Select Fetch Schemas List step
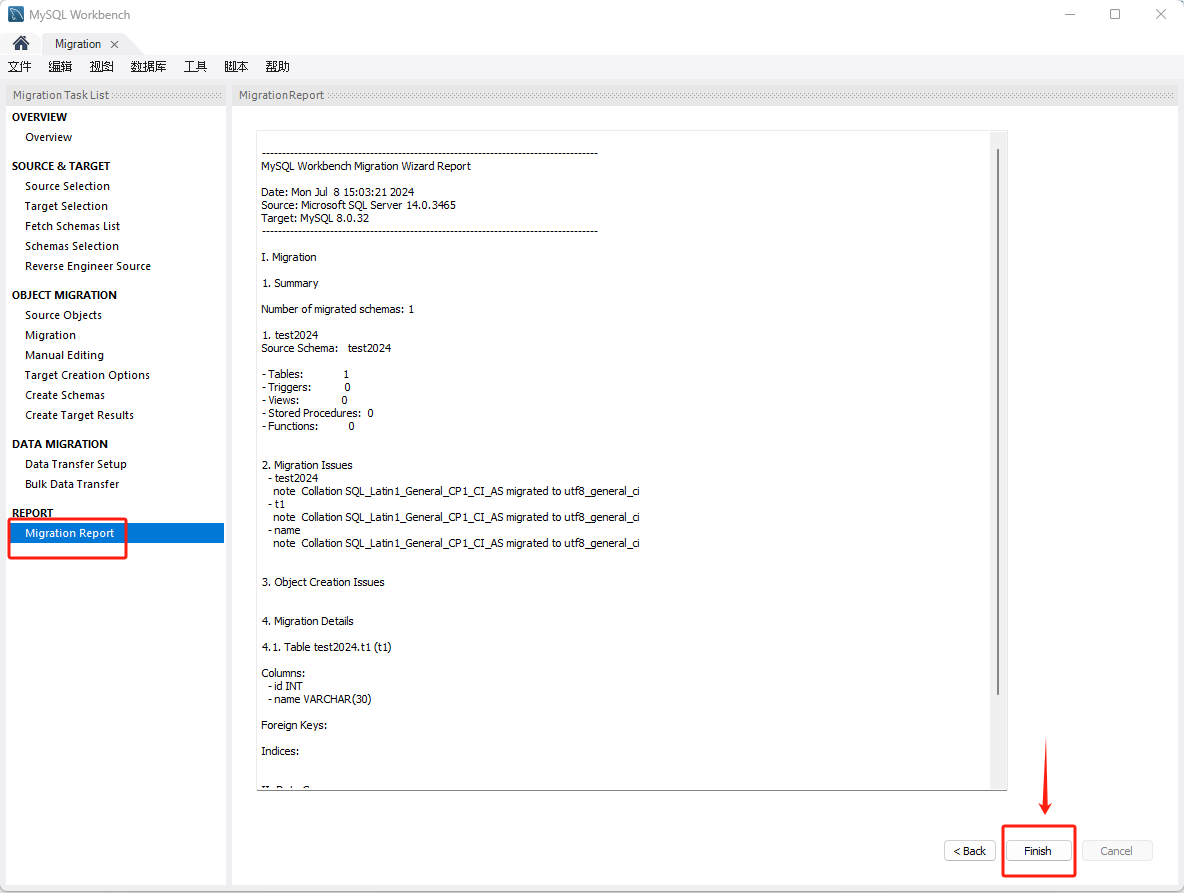 click(x=72, y=226)
